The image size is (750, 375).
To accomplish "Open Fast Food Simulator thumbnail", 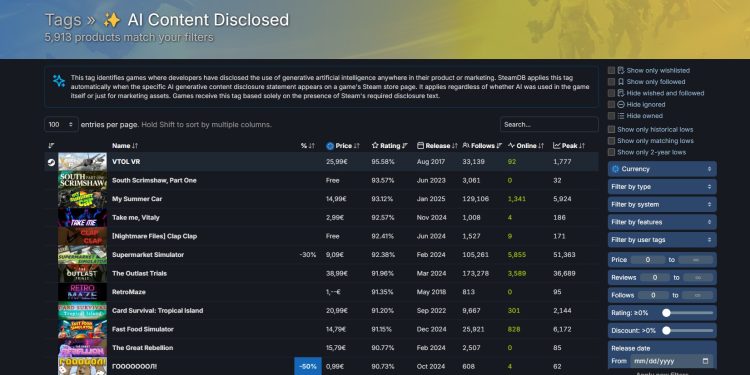I will coord(82,330).
